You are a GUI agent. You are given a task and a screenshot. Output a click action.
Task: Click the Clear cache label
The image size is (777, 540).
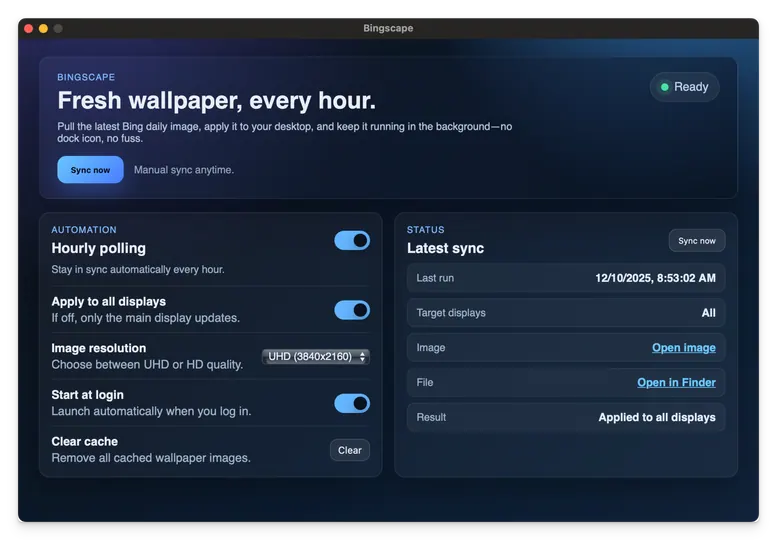click(x=85, y=441)
